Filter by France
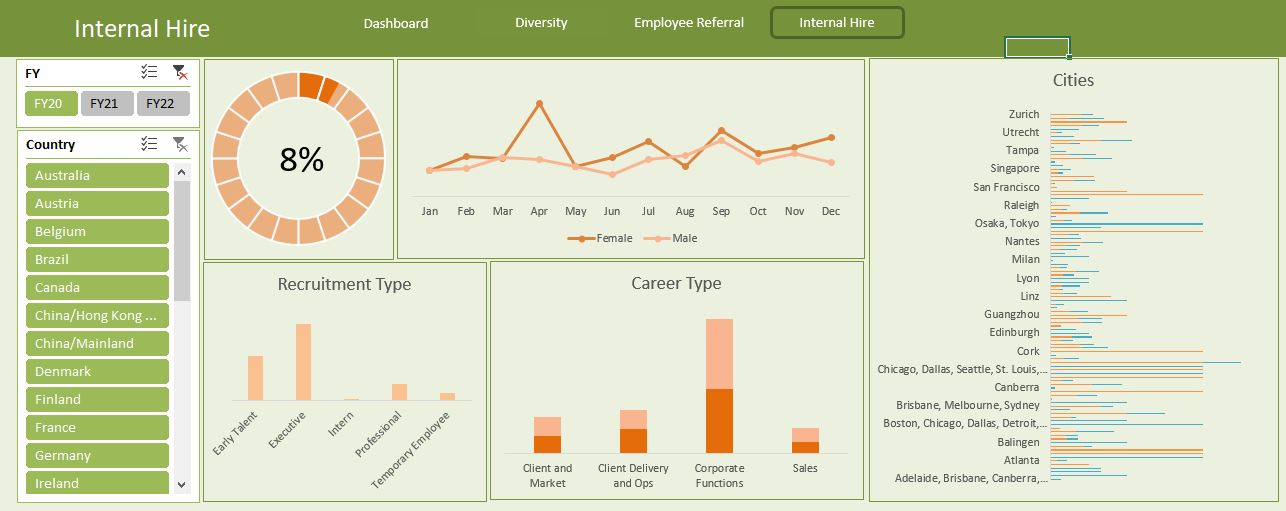This screenshot has width=1286, height=511. tap(97, 427)
